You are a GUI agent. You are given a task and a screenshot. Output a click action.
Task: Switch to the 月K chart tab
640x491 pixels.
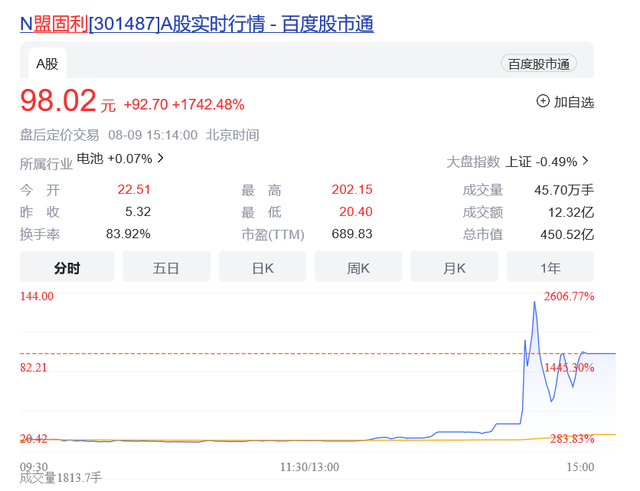(454, 268)
